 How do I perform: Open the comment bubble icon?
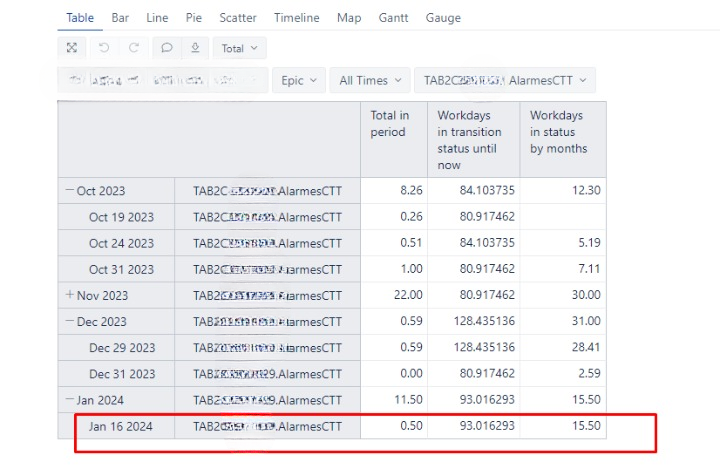click(167, 48)
